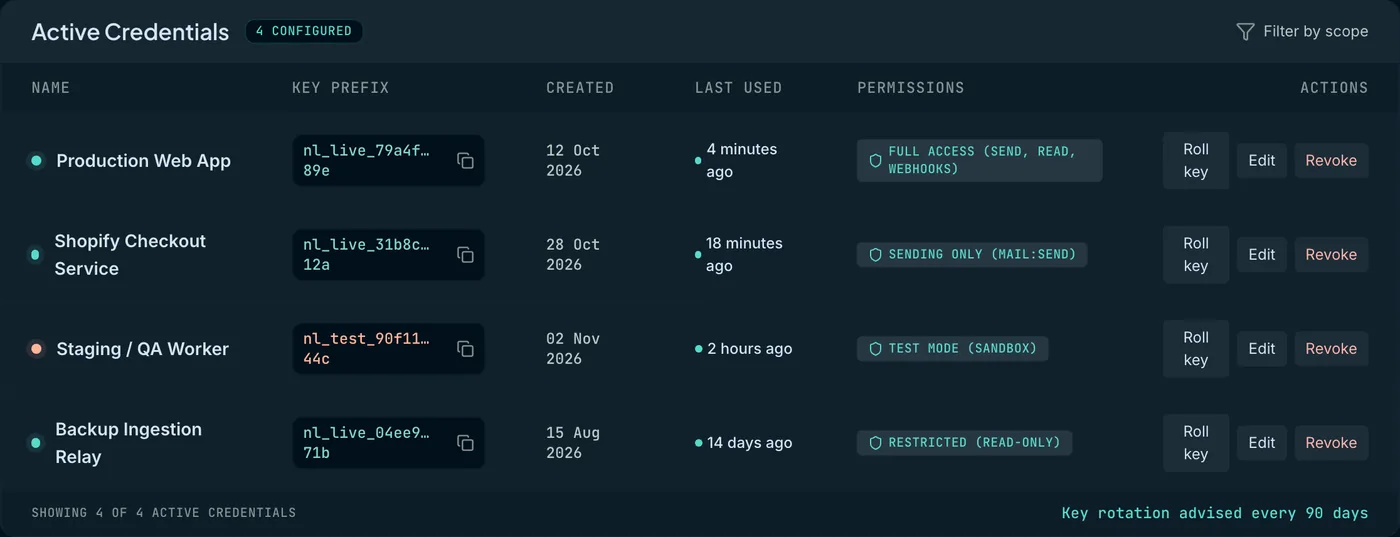Click the nl_live_31b8c key prefix text
The image size is (1400, 537).
pos(367,255)
